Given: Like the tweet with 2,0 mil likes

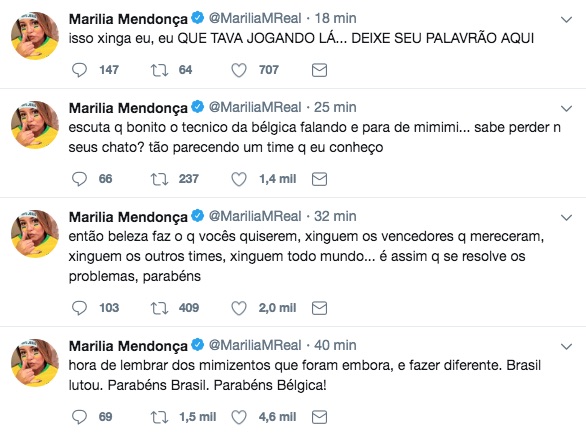Looking at the screenshot, I should coord(239,308).
